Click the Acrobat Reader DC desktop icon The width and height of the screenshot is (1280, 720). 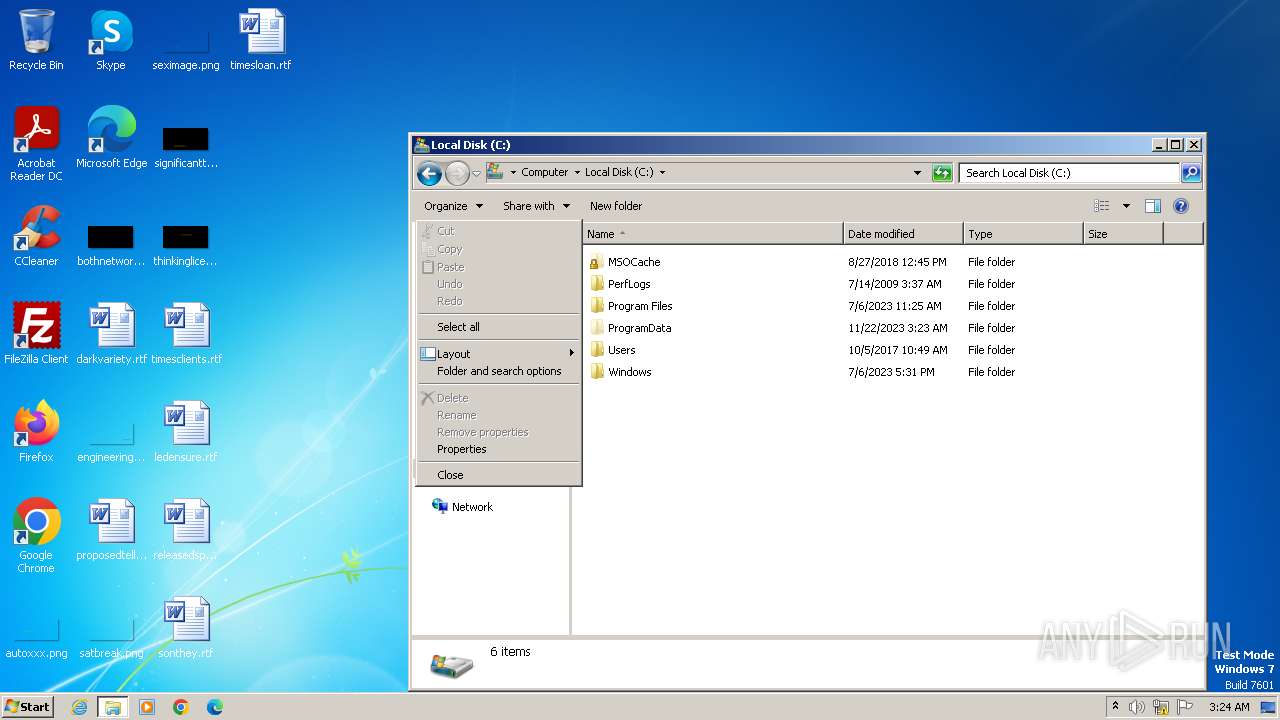(36, 144)
